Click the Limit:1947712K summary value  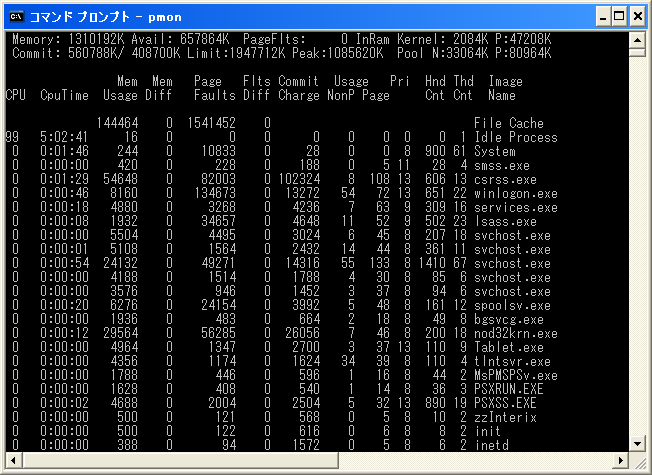[236, 53]
